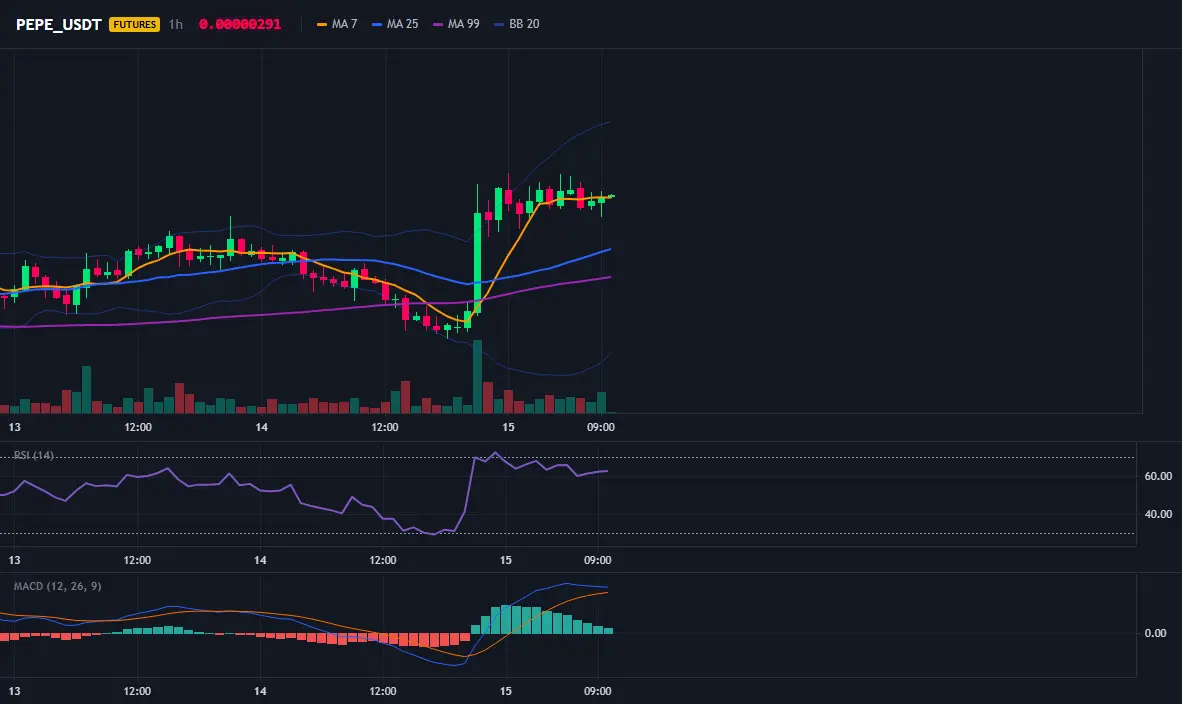This screenshot has height=704, width=1182.
Task: Click the blue MA 25 color dash in the legend
Action: coord(377,25)
